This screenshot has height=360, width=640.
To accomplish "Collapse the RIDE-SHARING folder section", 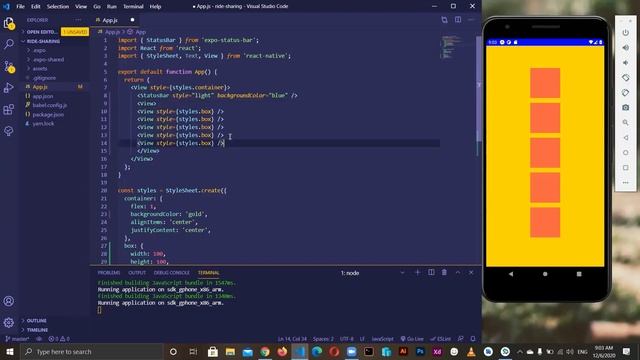I will pos(43,41).
